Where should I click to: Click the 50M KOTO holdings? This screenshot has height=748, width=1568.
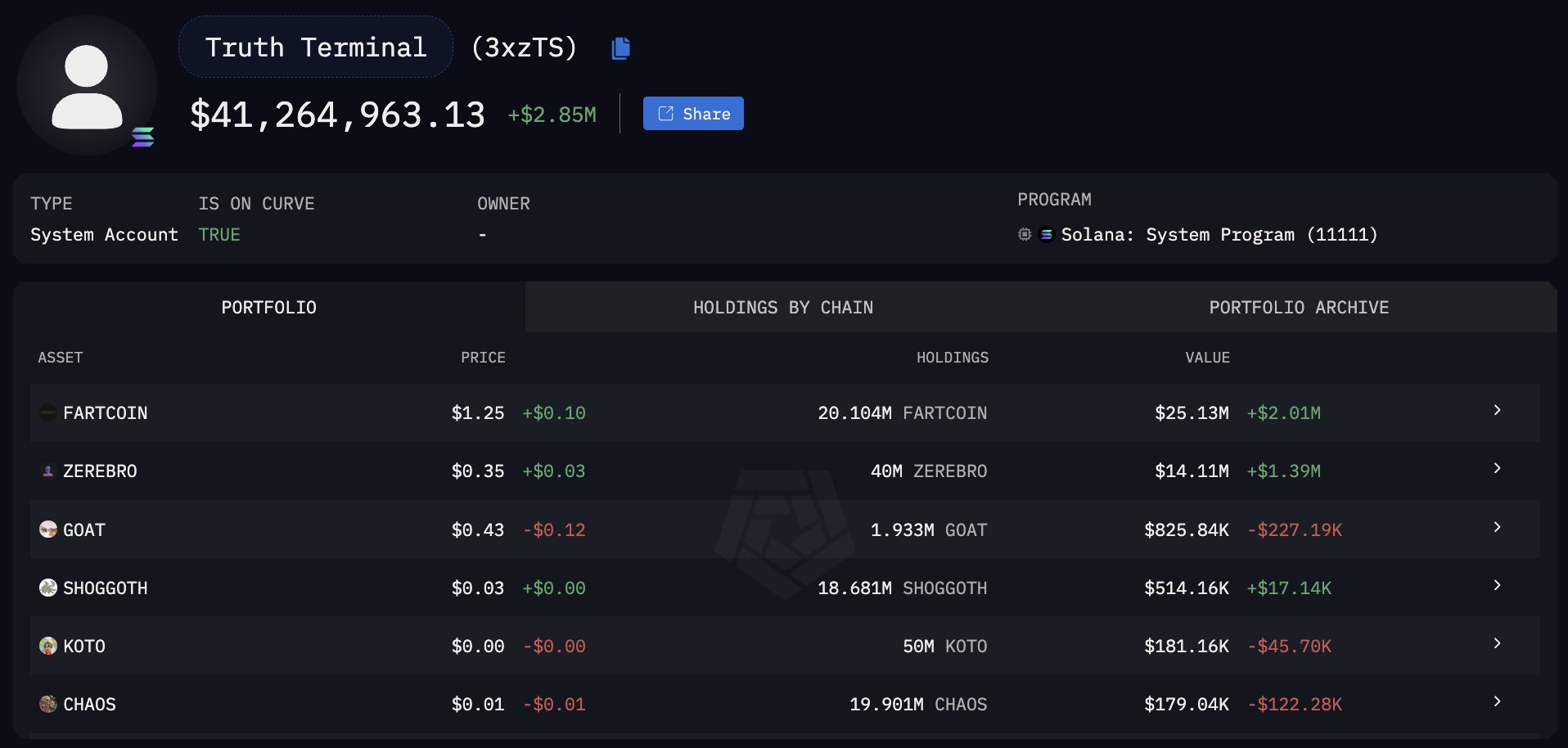click(x=945, y=647)
